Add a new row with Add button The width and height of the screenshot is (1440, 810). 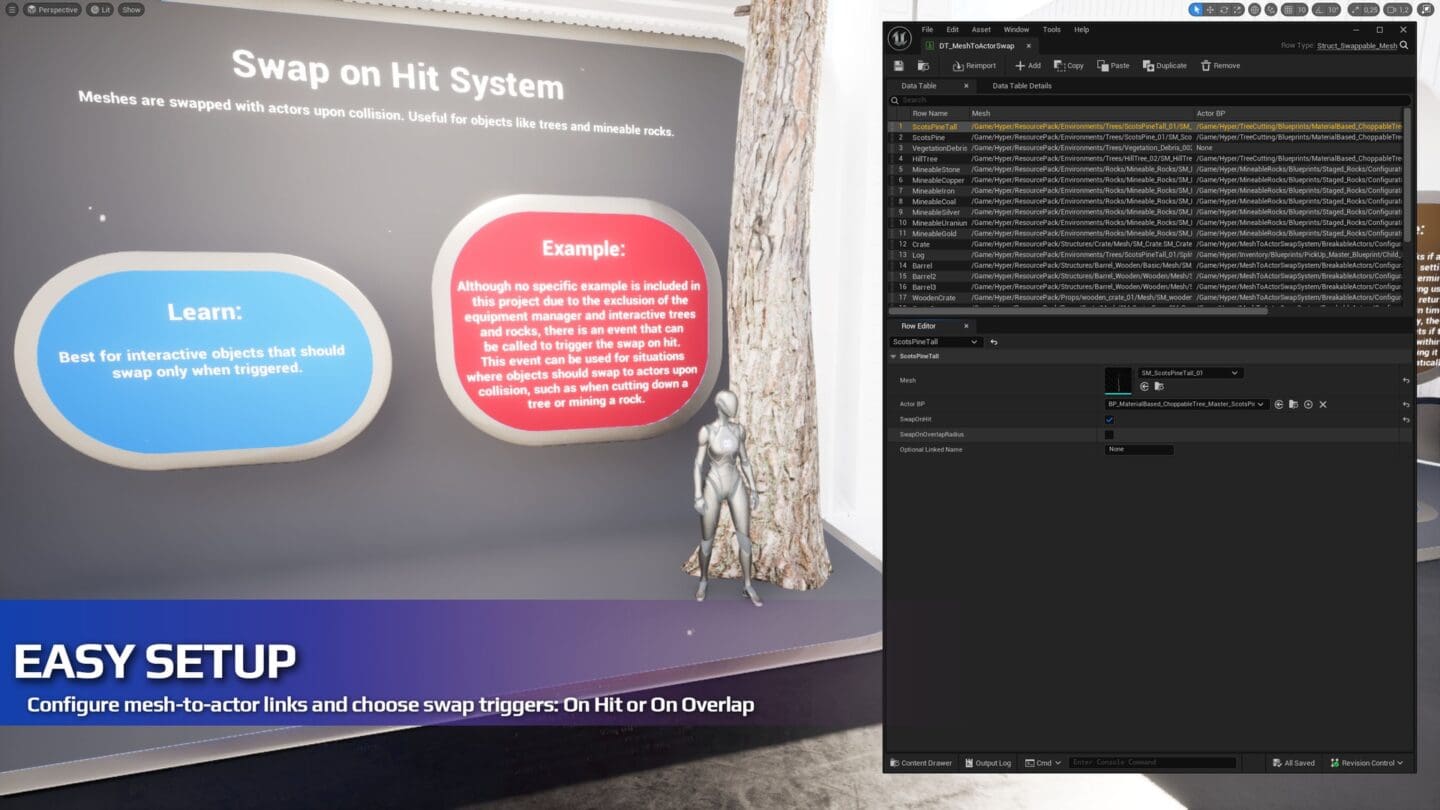click(1028, 66)
